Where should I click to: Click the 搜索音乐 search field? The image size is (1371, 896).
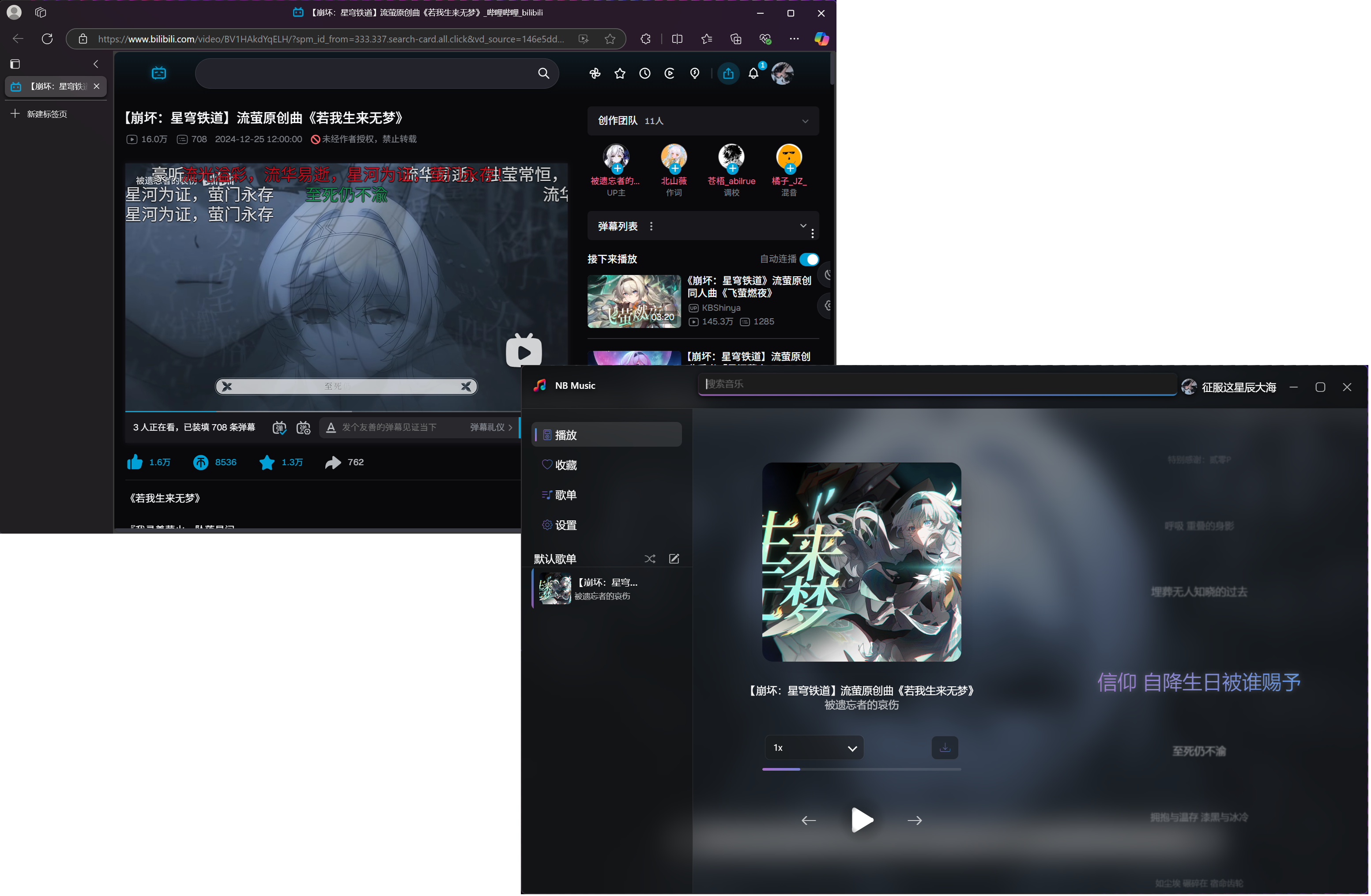pyautogui.click(x=938, y=384)
